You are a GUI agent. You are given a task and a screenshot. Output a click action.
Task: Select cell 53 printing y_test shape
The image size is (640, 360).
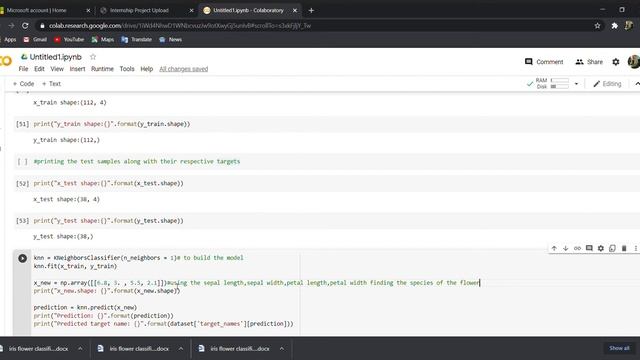click(327, 221)
